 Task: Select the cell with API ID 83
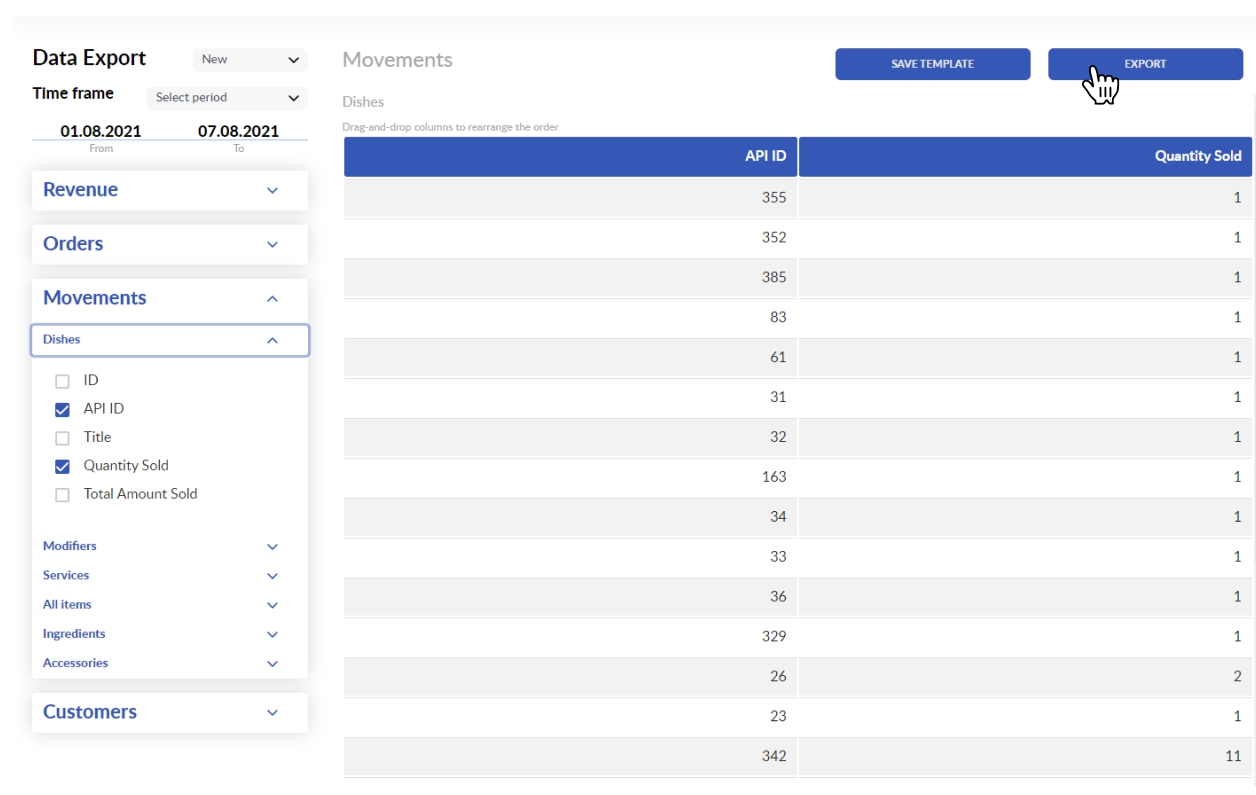(x=570, y=317)
